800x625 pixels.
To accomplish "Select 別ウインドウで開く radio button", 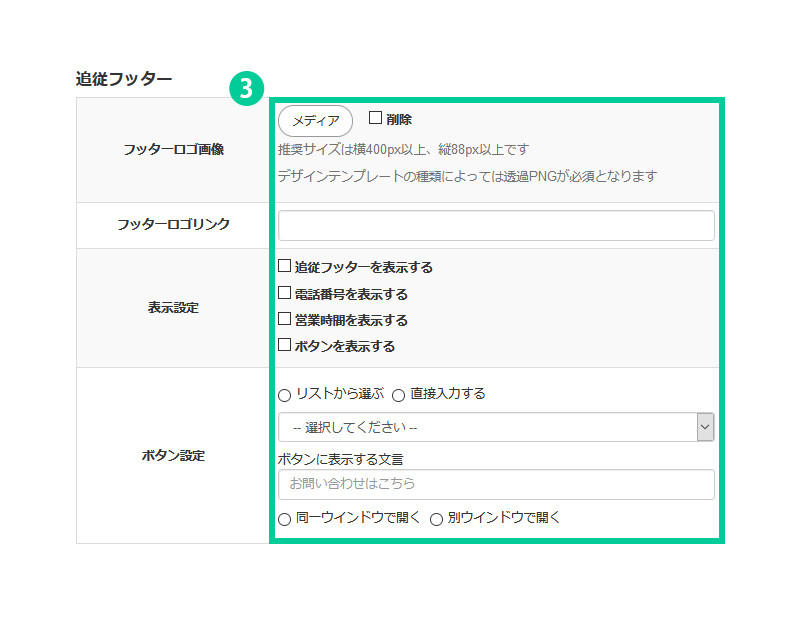I will [x=436, y=519].
